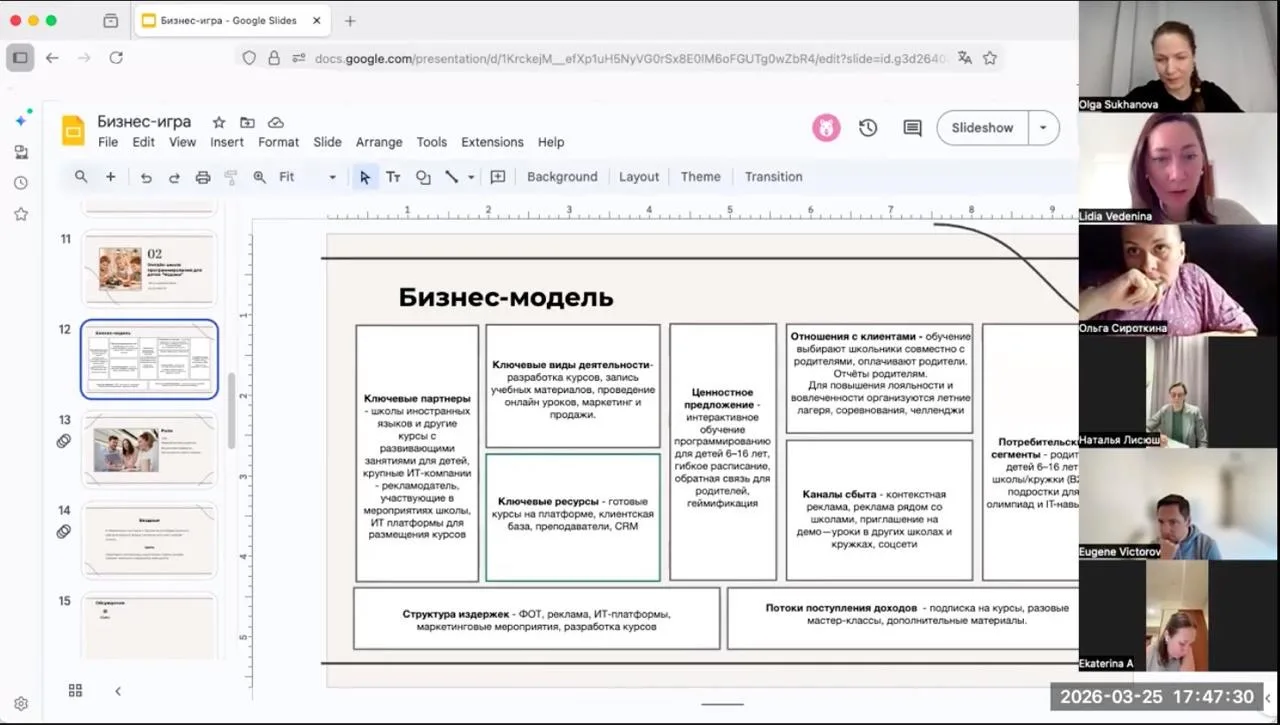Open Google Slides home logo

[73, 131]
